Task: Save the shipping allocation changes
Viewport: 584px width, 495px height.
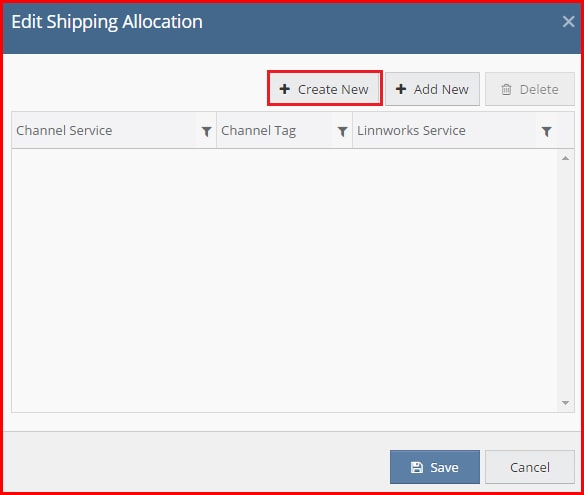Action: pyautogui.click(x=435, y=467)
